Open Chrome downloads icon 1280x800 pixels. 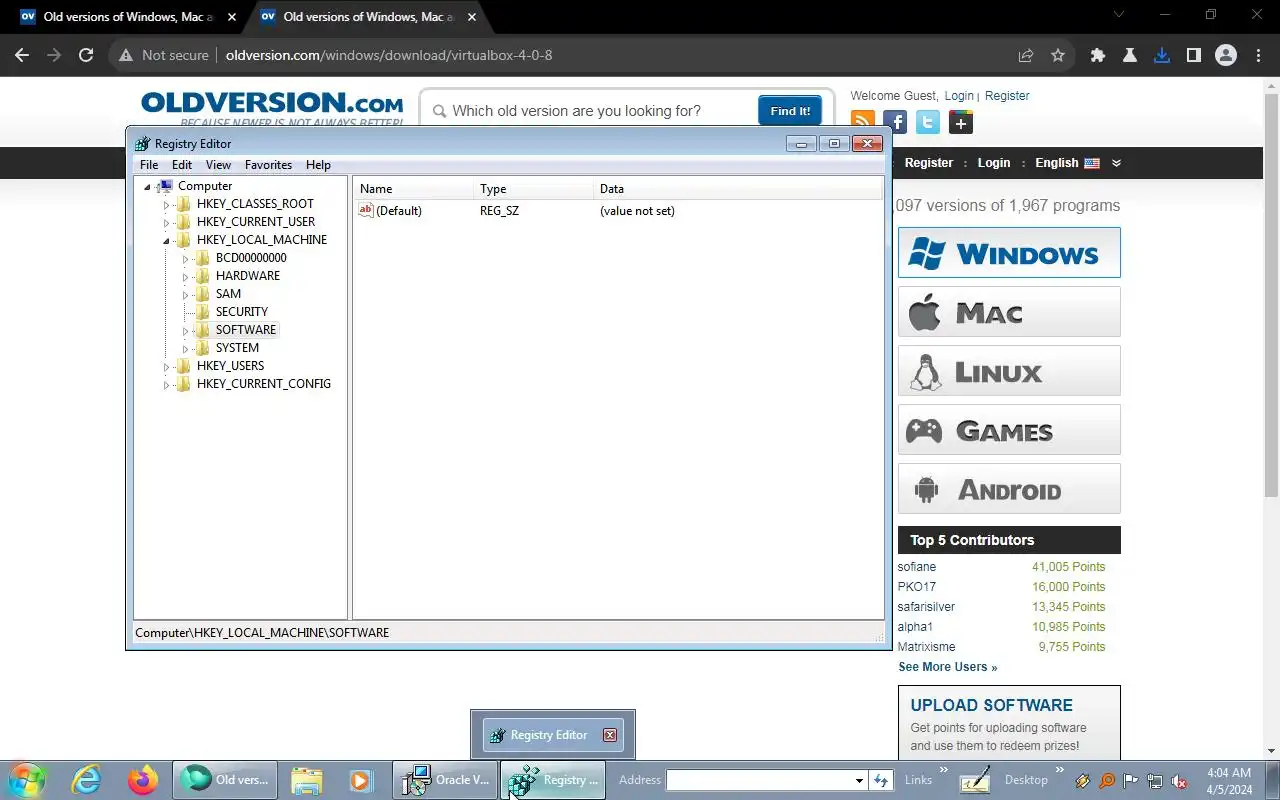[1162, 55]
